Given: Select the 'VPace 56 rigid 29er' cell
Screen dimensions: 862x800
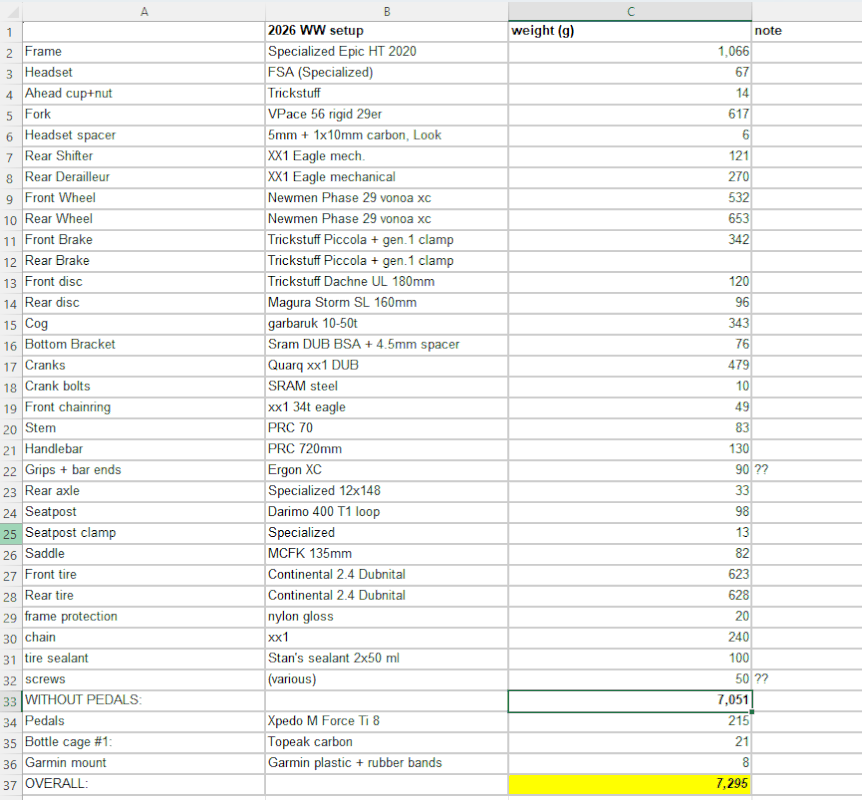Looking at the screenshot, I should click(386, 115).
